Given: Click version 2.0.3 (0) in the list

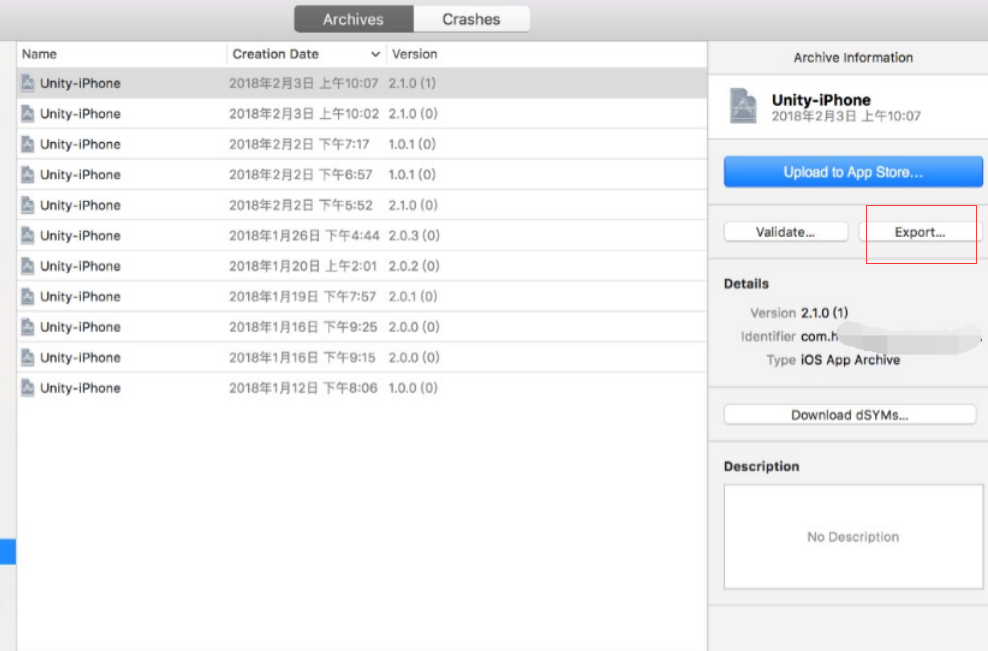Looking at the screenshot, I should click(414, 236).
